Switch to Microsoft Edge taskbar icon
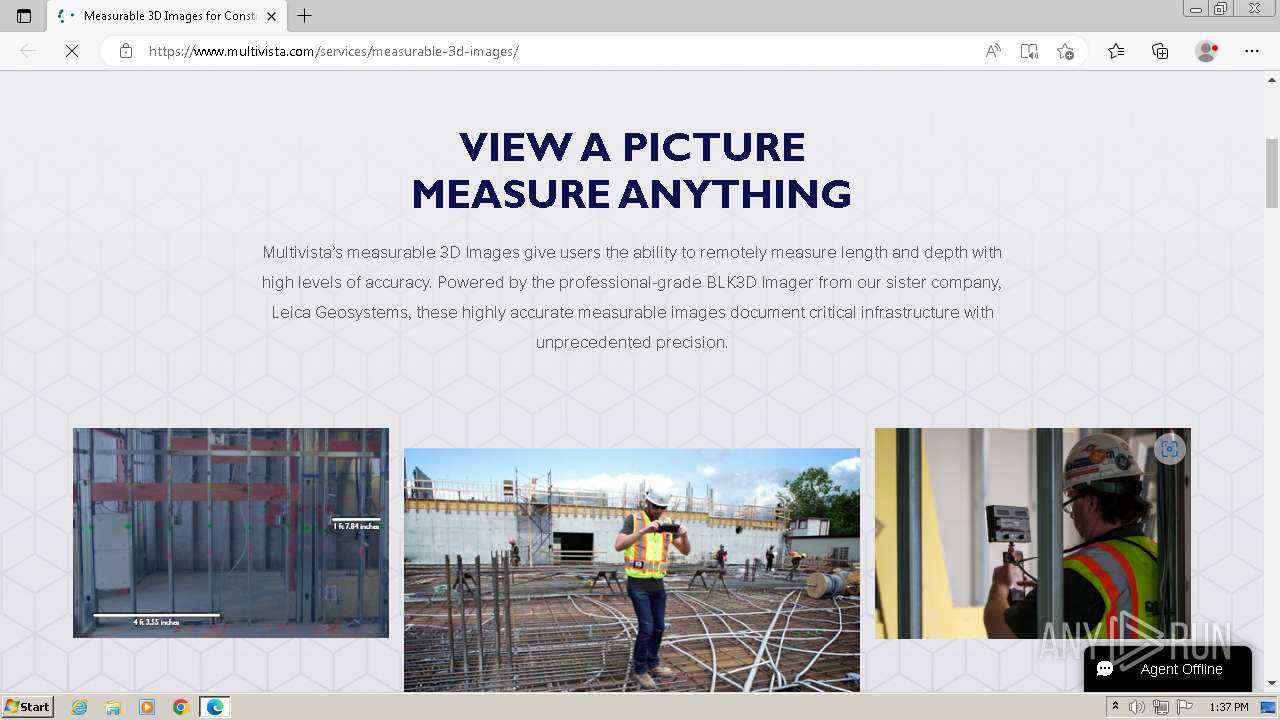This screenshot has height=720, width=1280. (215, 707)
